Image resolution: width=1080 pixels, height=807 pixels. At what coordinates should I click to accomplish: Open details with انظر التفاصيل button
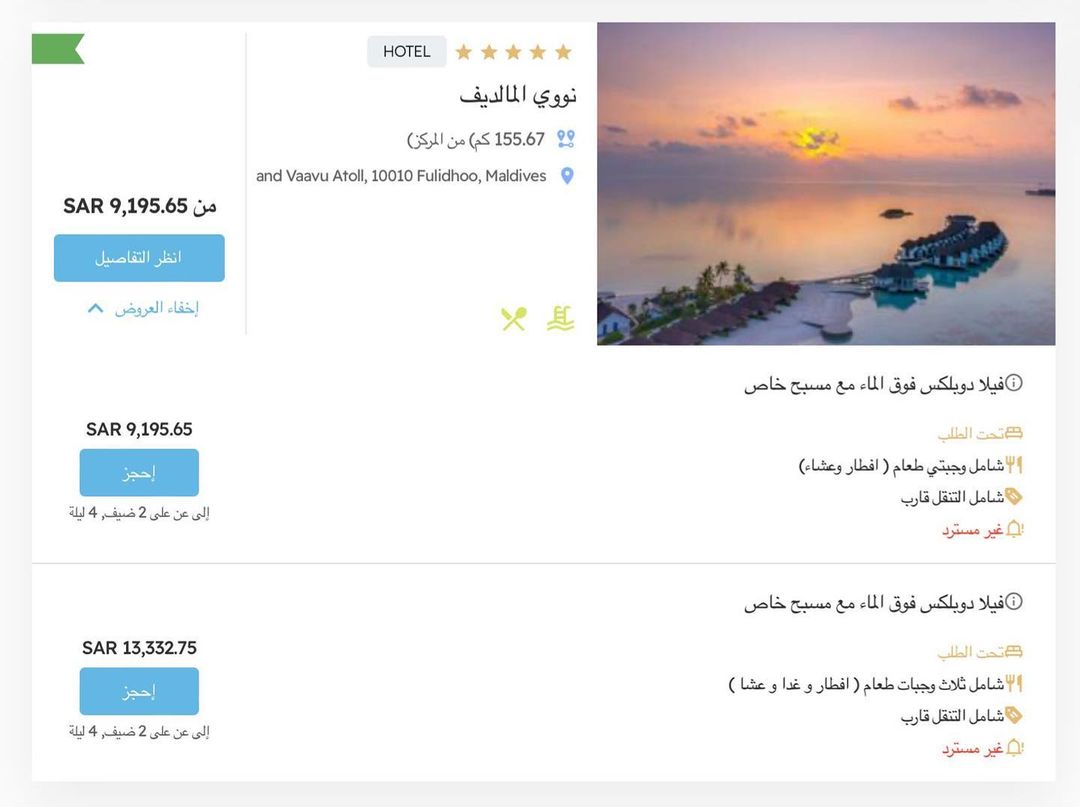click(139, 258)
